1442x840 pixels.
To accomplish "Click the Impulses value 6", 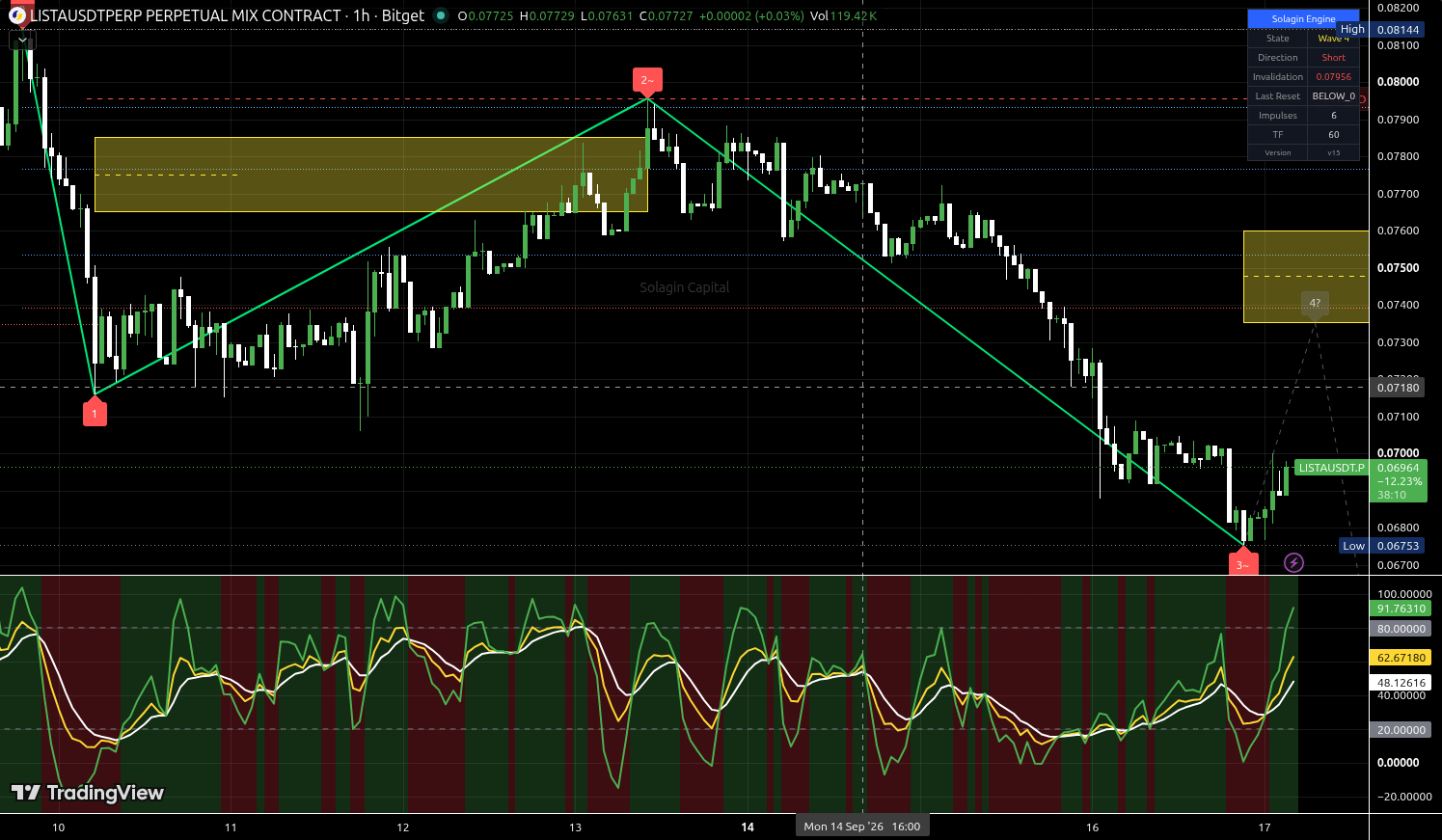I will (x=1334, y=116).
